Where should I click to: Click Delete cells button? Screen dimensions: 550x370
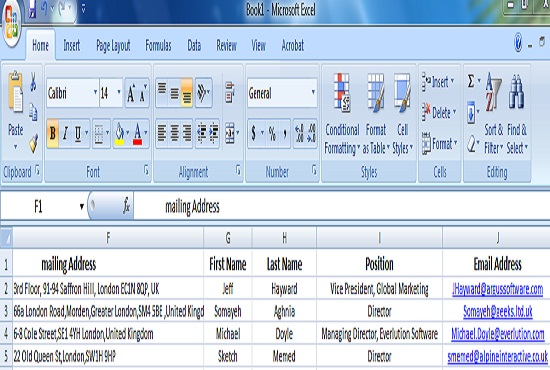click(438, 113)
